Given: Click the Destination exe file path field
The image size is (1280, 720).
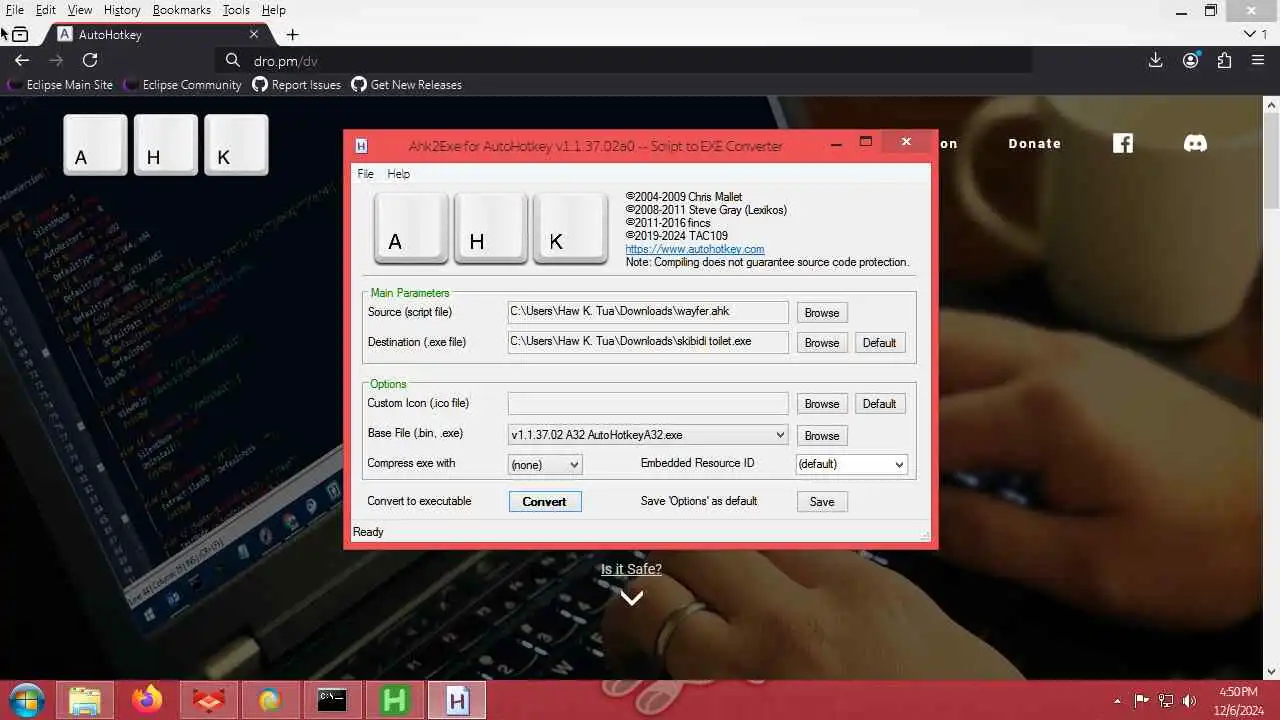Looking at the screenshot, I should (x=648, y=342).
